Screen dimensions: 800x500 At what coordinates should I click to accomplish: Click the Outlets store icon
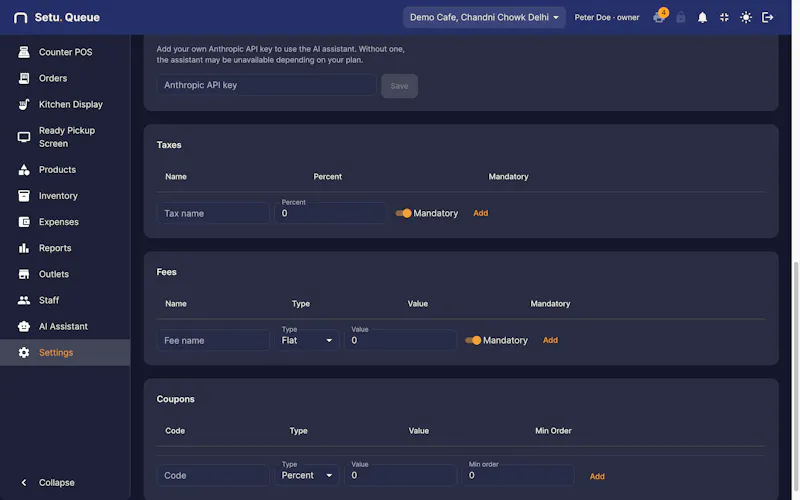24,274
